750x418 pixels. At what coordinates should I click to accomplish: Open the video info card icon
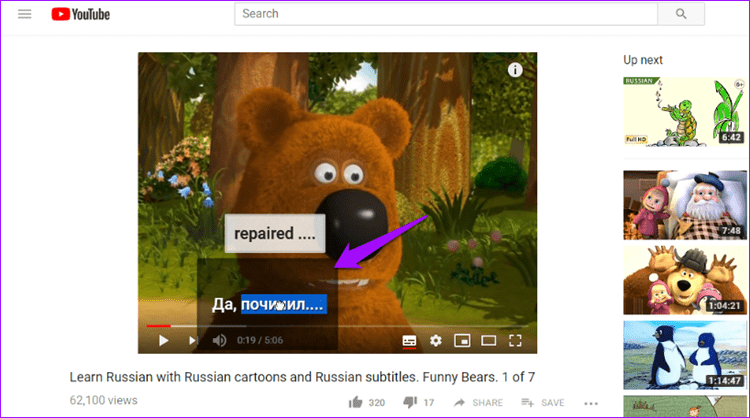click(x=515, y=70)
